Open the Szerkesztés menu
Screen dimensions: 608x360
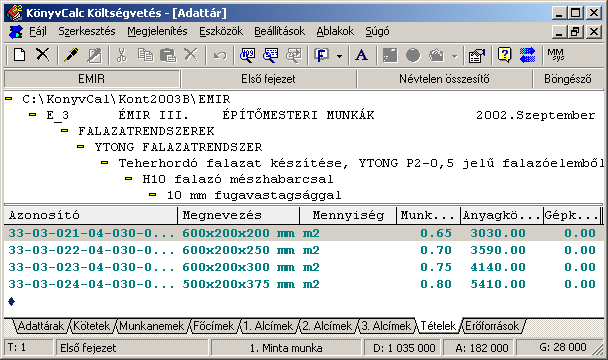point(87,31)
